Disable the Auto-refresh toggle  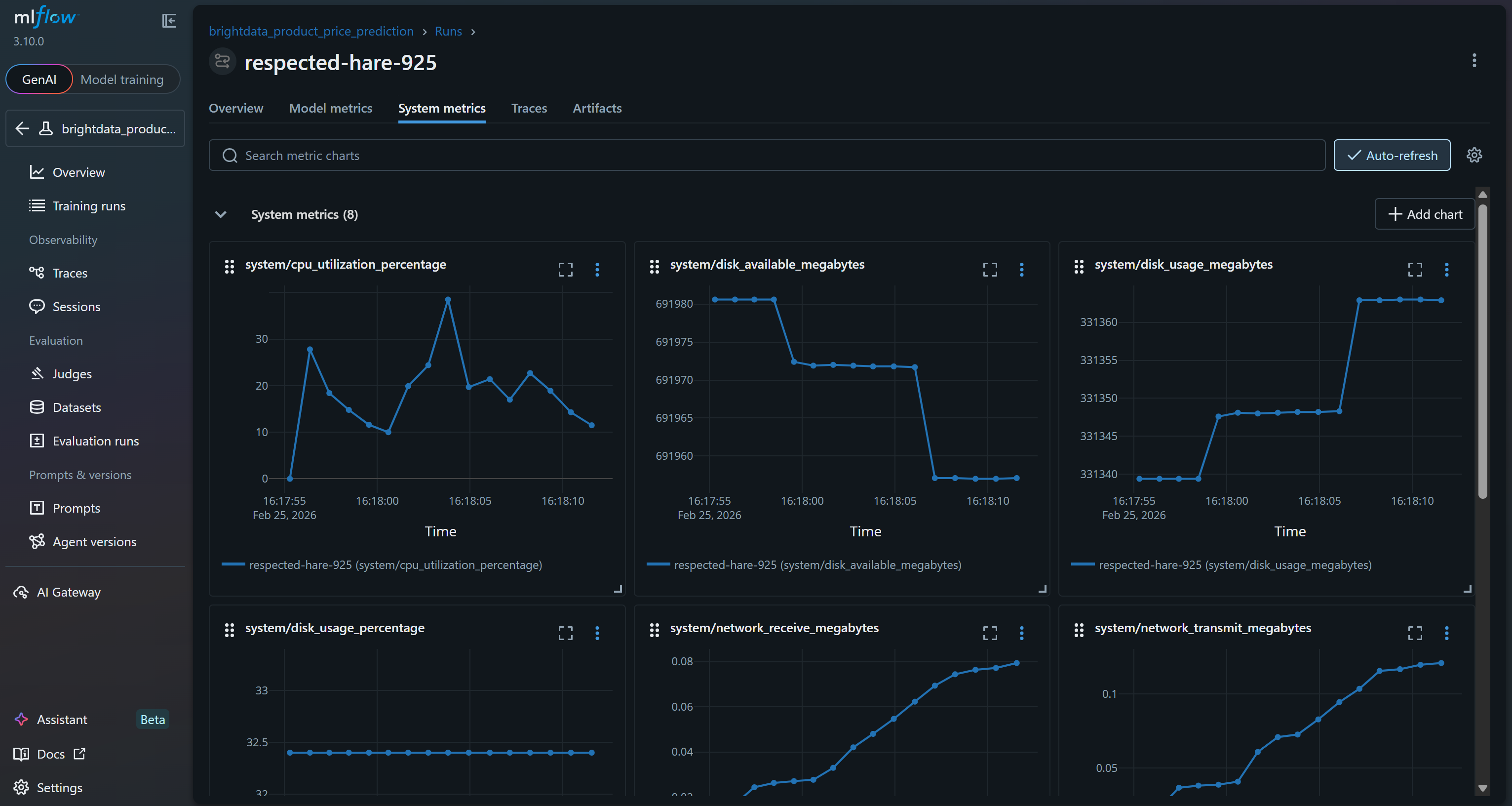(1392, 155)
